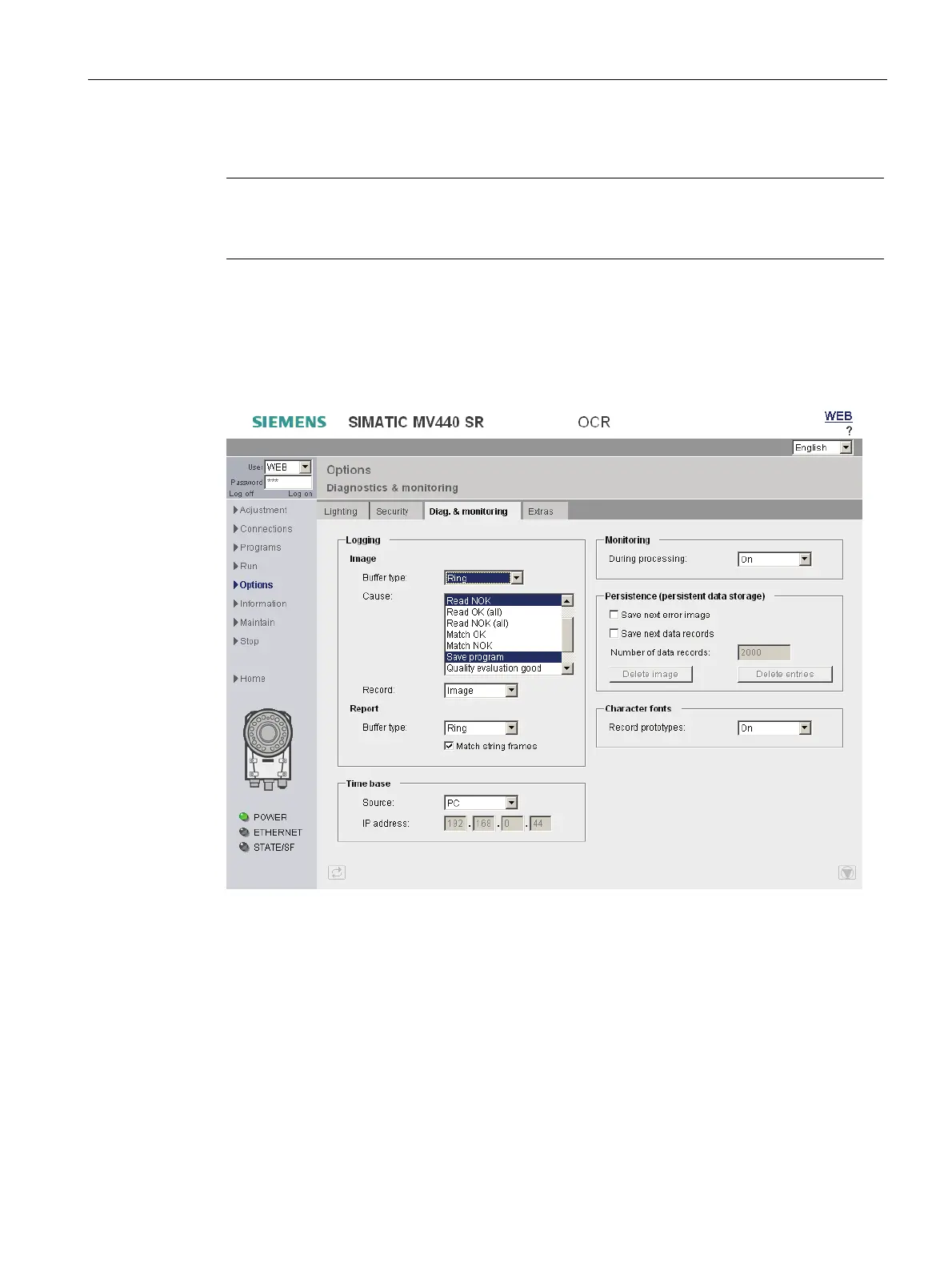The height and width of the screenshot is (1271, 952).
Task: Click the Password input field
Action: (x=288, y=482)
